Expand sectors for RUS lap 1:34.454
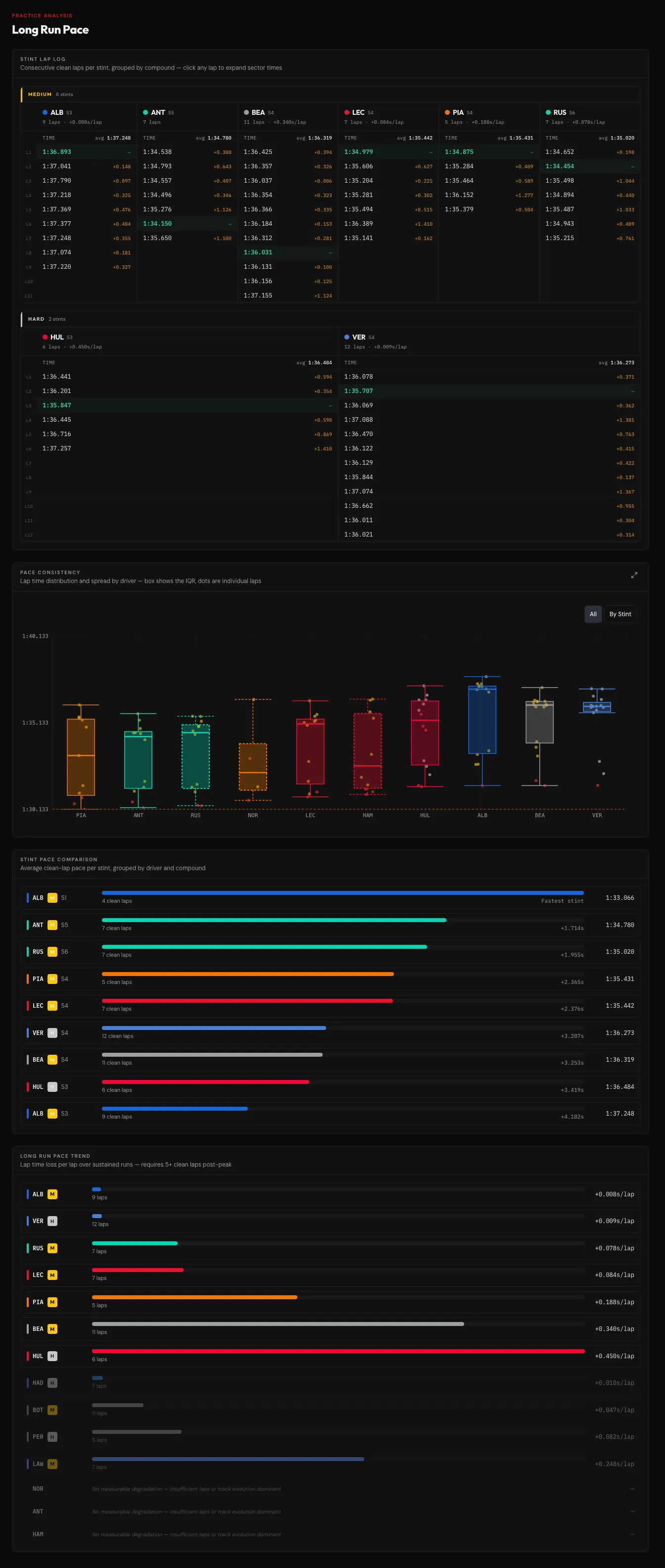665x1568 pixels. tap(590, 166)
